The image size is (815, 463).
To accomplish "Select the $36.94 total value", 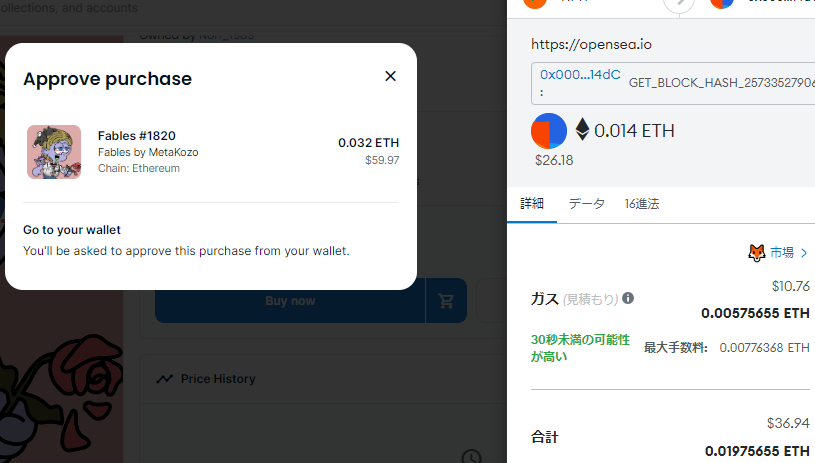I will coord(788,424).
